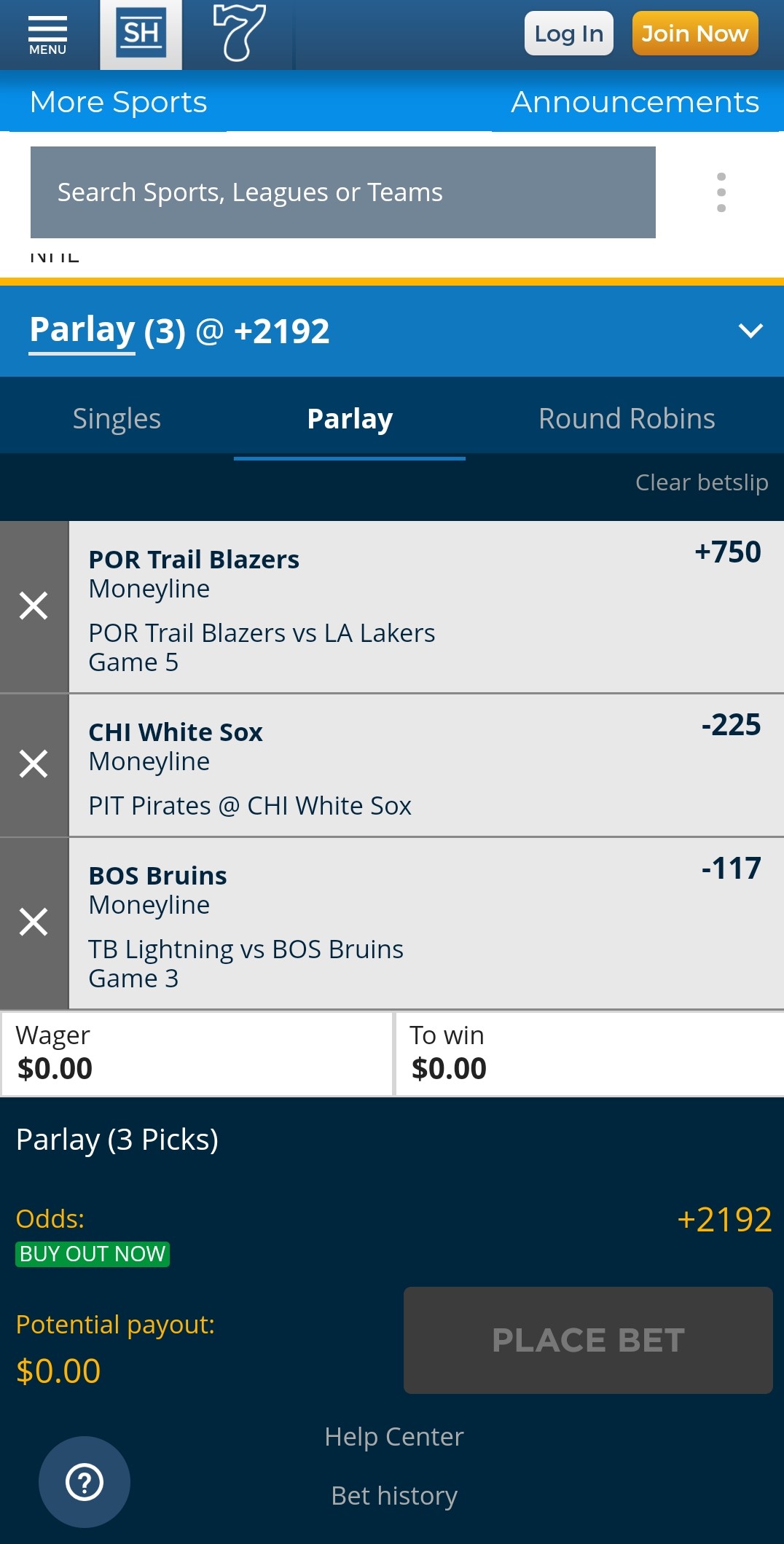
Task: Click the Log In button
Action: tap(569, 34)
